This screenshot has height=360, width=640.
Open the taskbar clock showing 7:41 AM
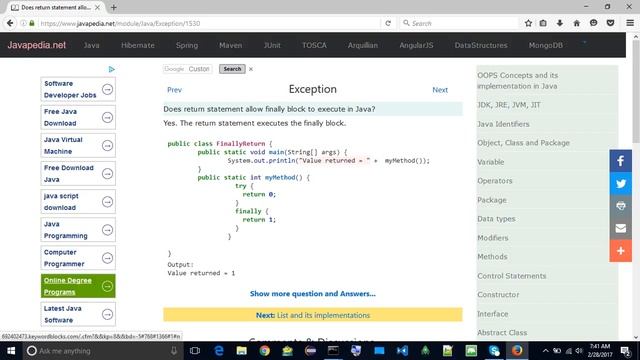600,351
